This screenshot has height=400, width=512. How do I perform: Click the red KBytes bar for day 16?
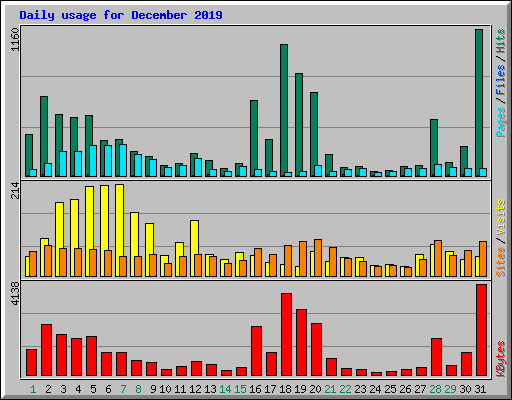pos(256,351)
